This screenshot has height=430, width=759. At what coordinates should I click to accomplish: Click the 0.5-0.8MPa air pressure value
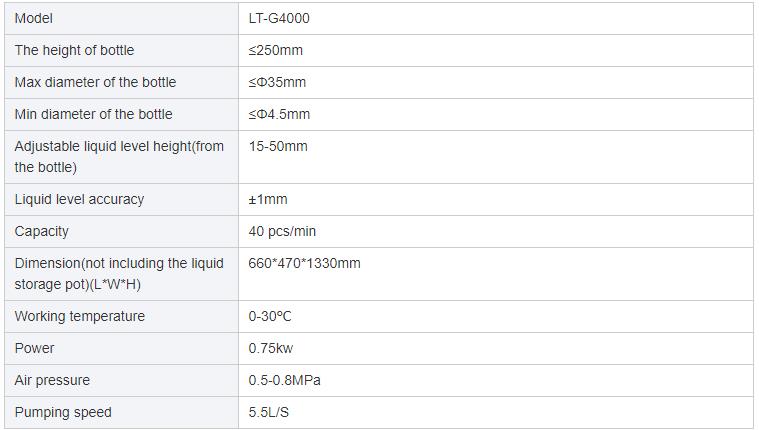(x=285, y=380)
